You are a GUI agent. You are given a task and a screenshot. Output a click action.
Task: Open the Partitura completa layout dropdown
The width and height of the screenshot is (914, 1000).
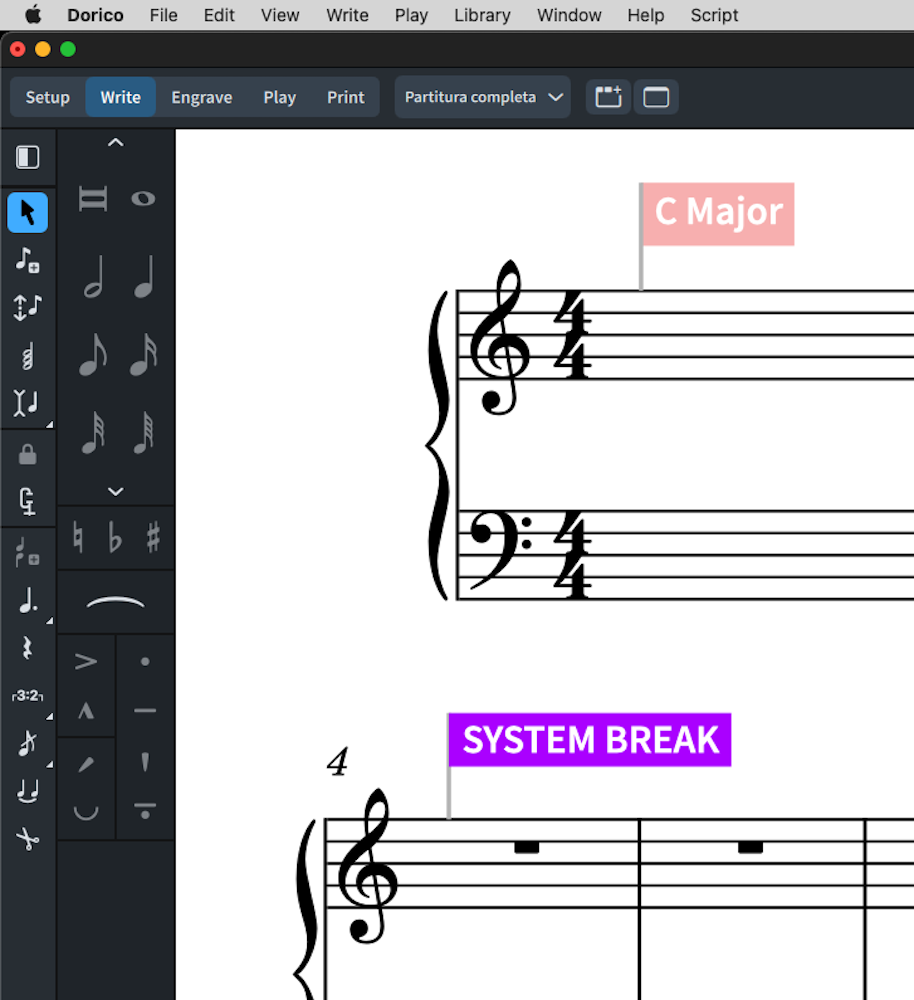[482, 97]
